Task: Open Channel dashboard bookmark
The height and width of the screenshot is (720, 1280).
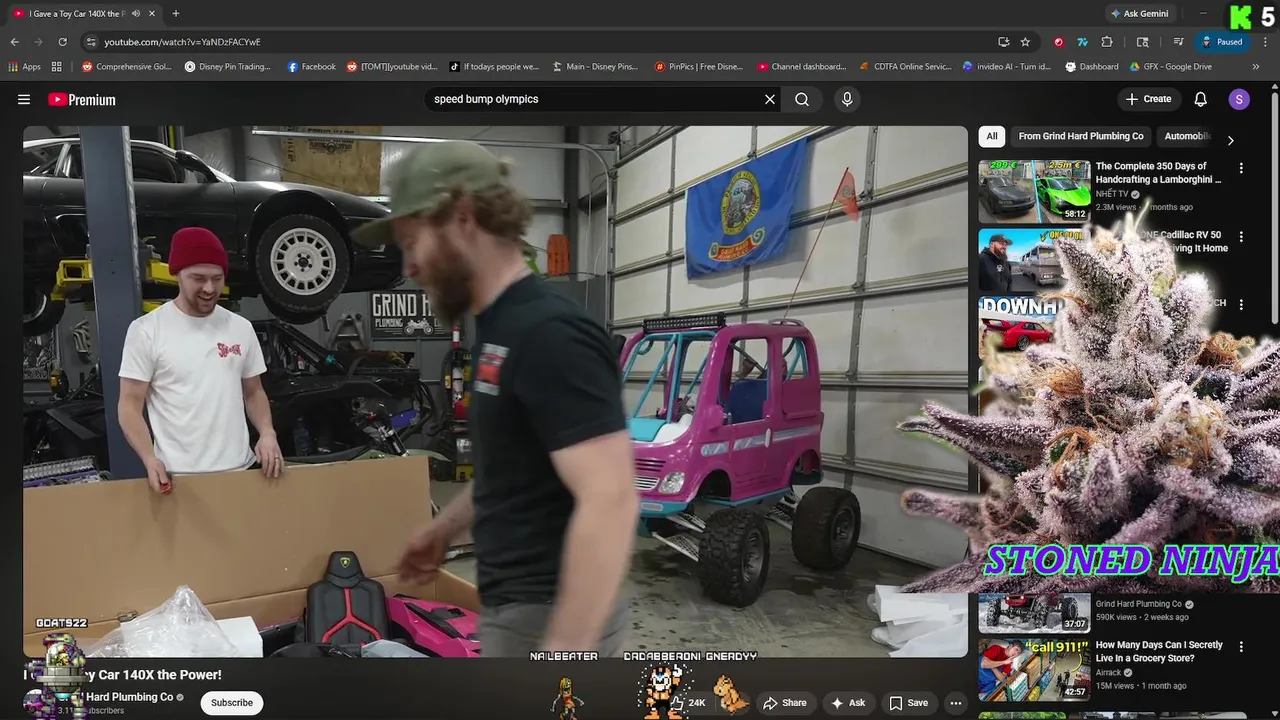Action: (x=802, y=67)
